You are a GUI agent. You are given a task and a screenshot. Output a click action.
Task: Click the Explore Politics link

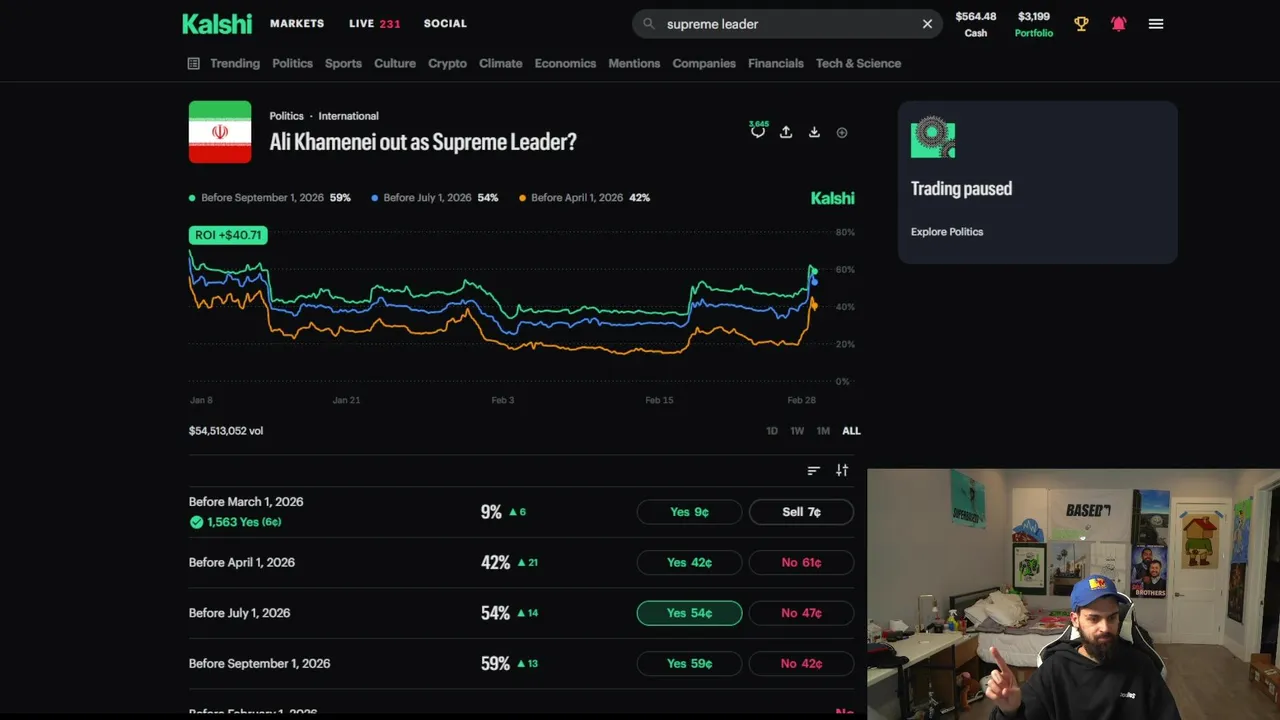(x=947, y=232)
